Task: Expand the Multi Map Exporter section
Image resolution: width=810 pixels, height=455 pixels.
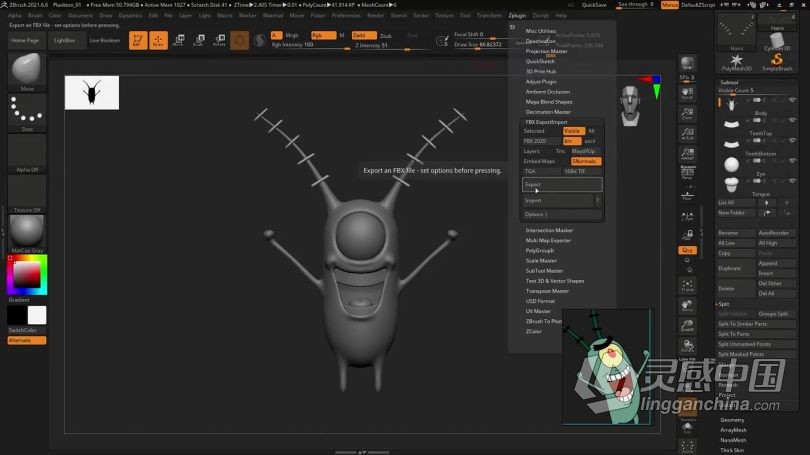Action: tap(548, 241)
